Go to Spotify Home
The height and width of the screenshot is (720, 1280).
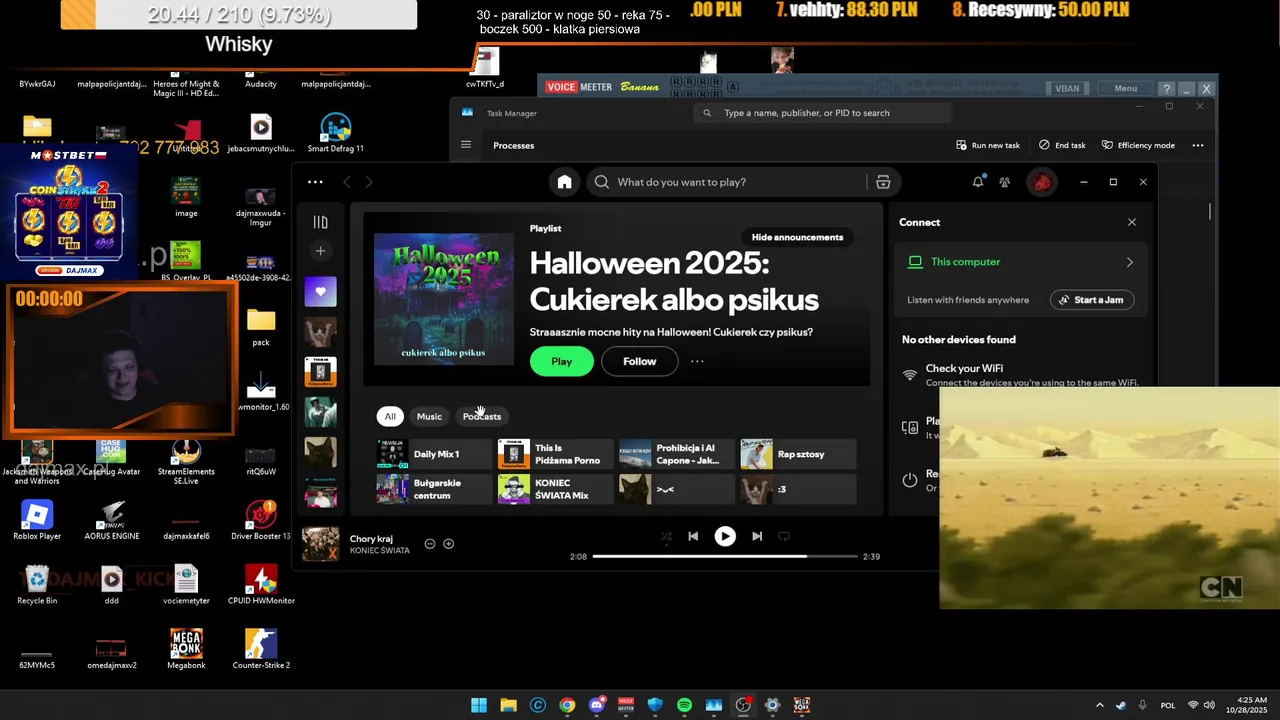pos(564,182)
